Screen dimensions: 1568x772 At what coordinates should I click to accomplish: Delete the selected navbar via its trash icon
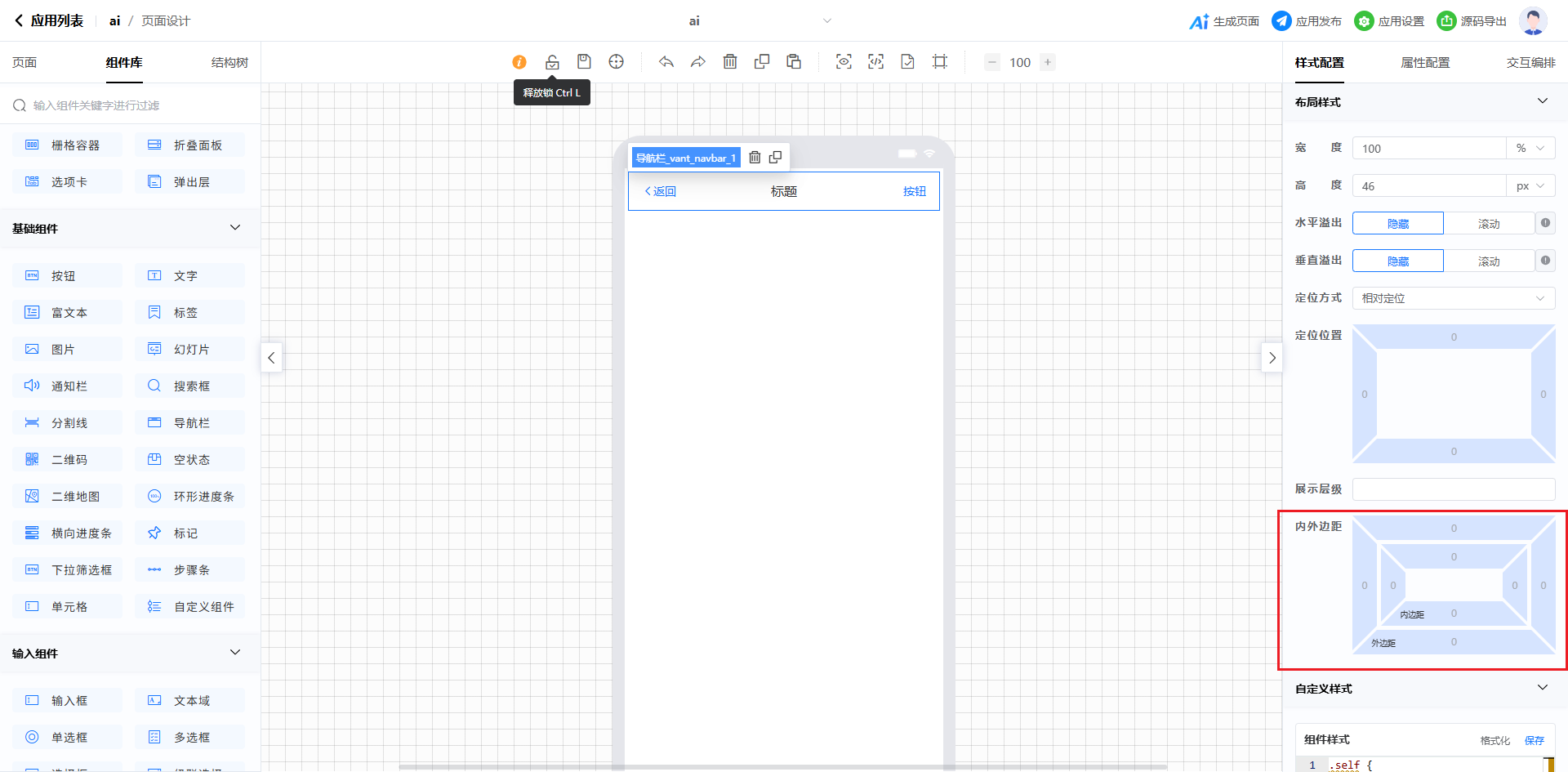pos(755,158)
